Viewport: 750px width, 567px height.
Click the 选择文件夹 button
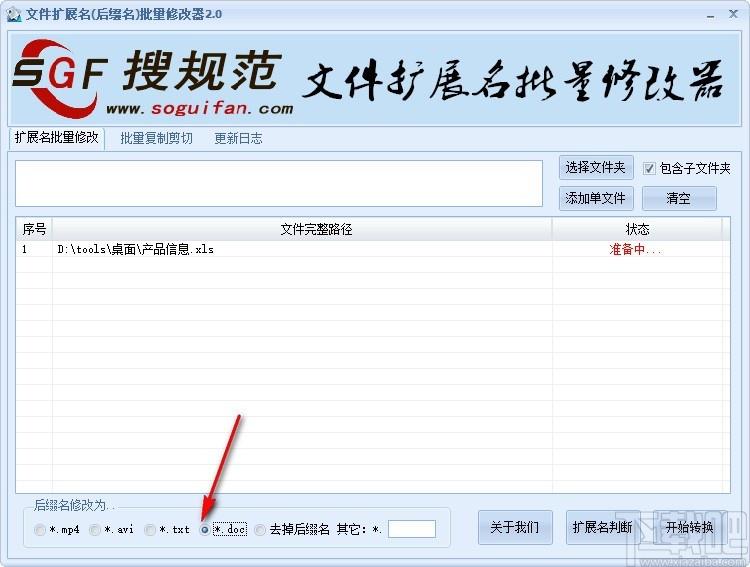tap(596, 167)
